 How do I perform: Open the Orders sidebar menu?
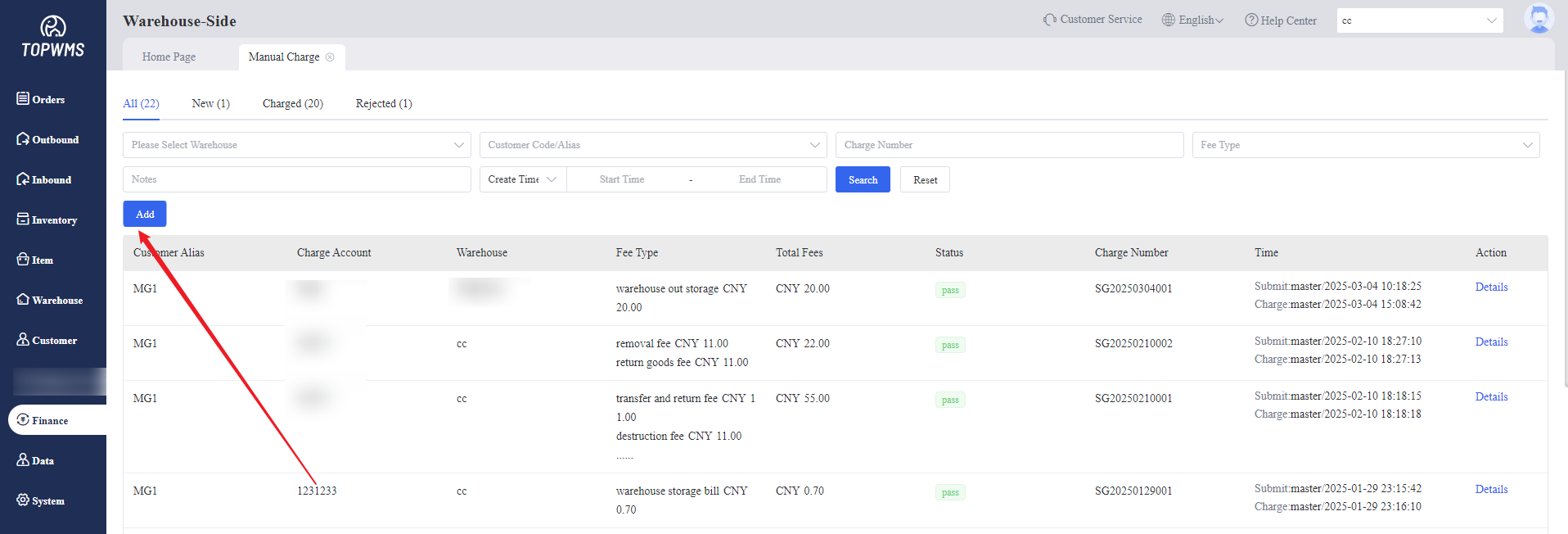click(x=41, y=99)
